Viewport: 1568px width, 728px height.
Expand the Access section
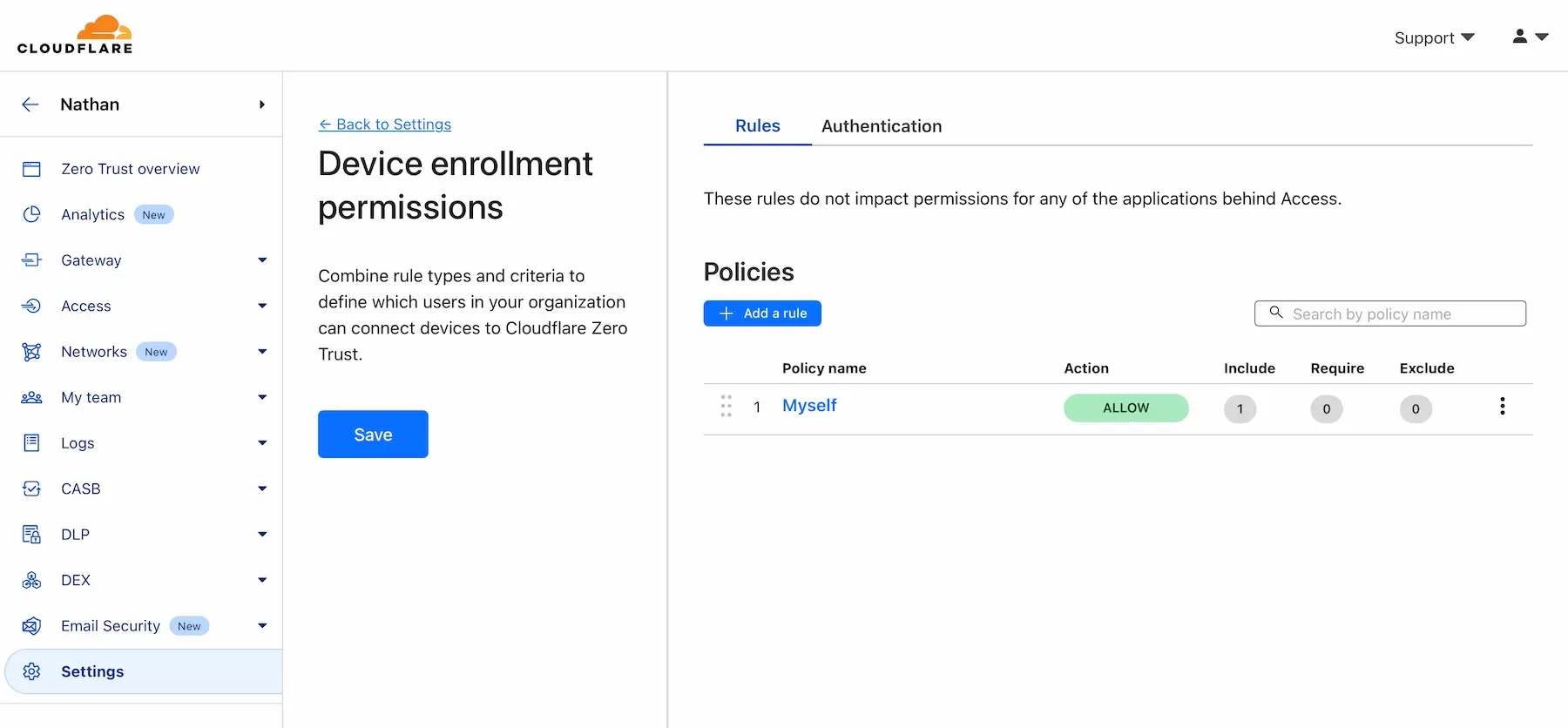(262, 306)
